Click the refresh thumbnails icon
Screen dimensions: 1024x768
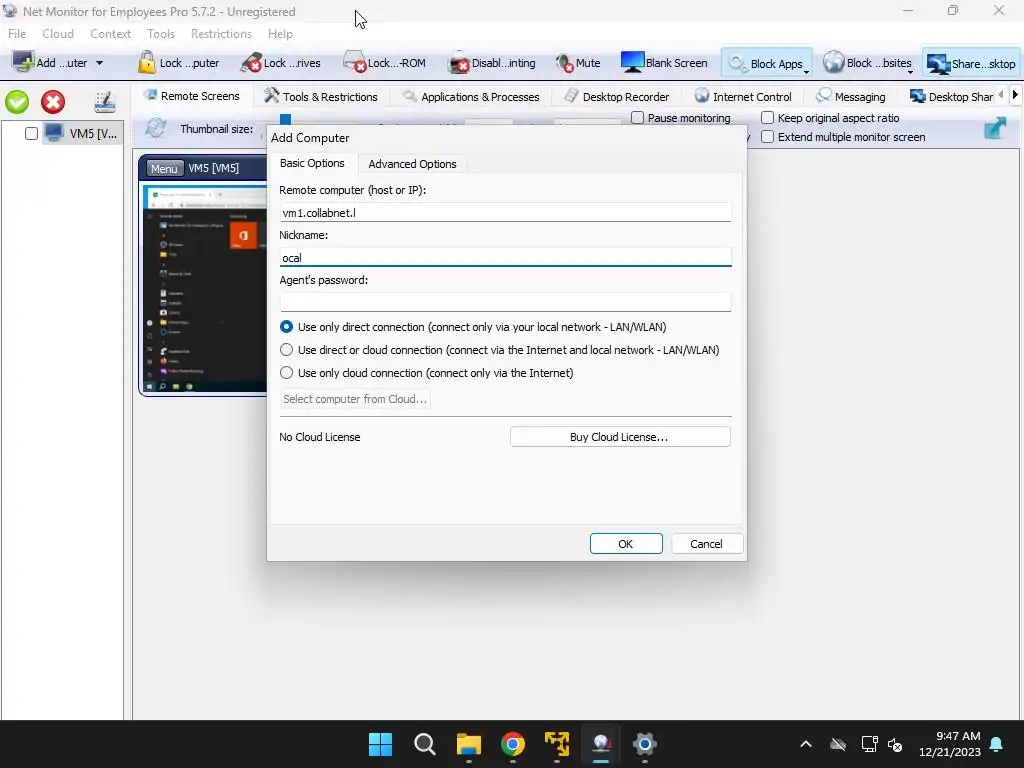click(x=155, y=127)
